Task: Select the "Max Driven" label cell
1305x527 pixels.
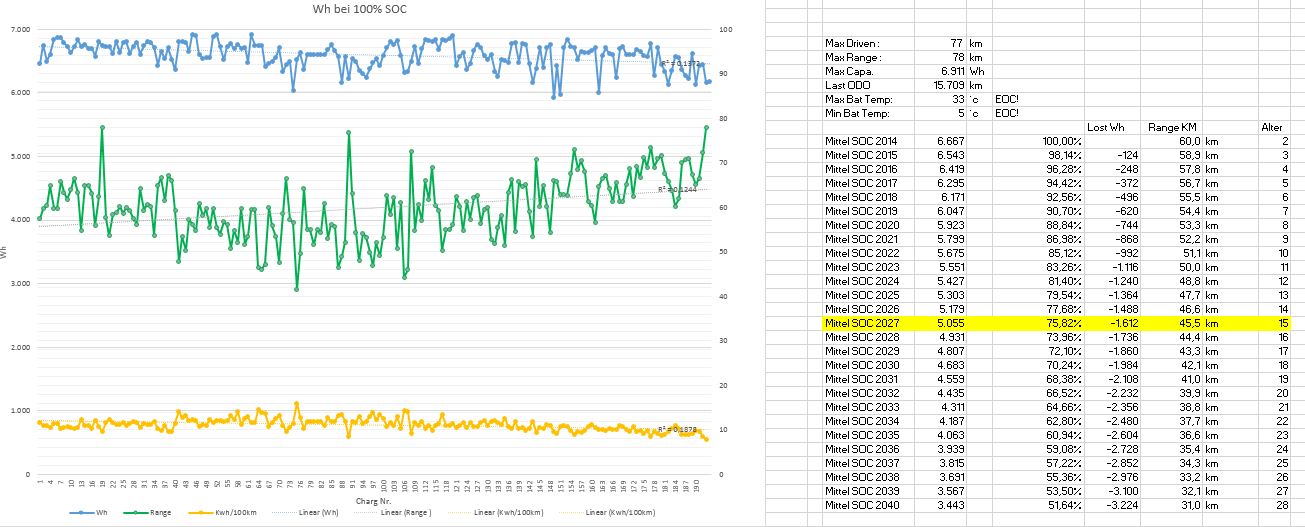Action: pyautogui.click(x=853, y=44)
